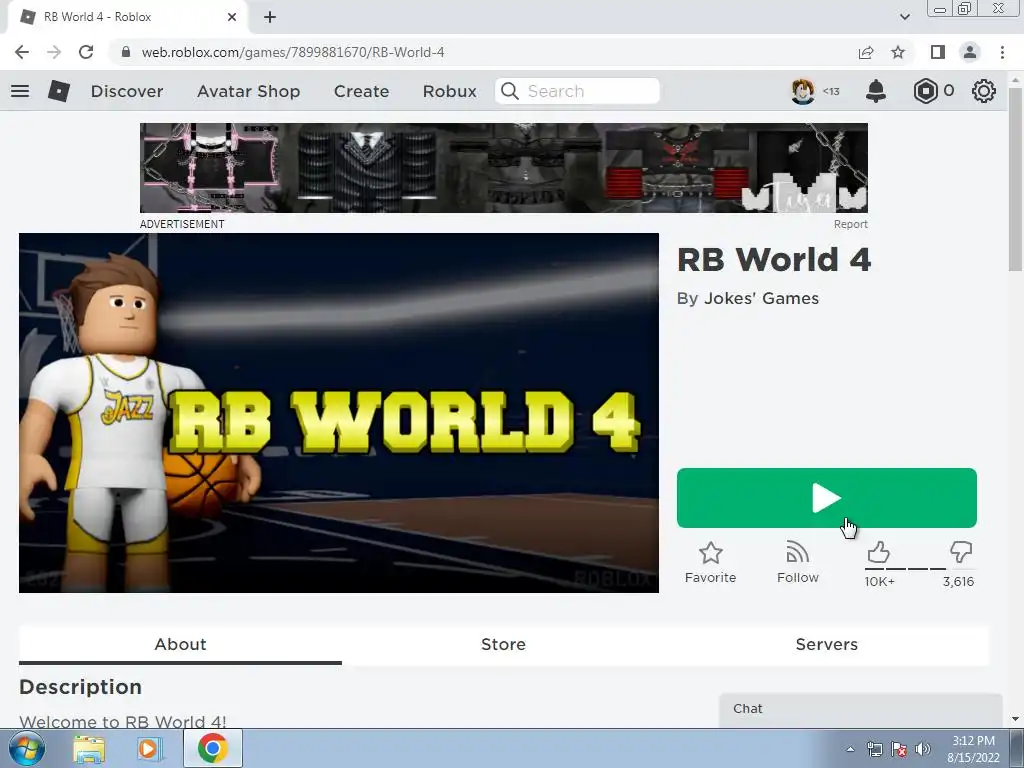Open the Discover page

pyautogui.click(x=127, y=91)
